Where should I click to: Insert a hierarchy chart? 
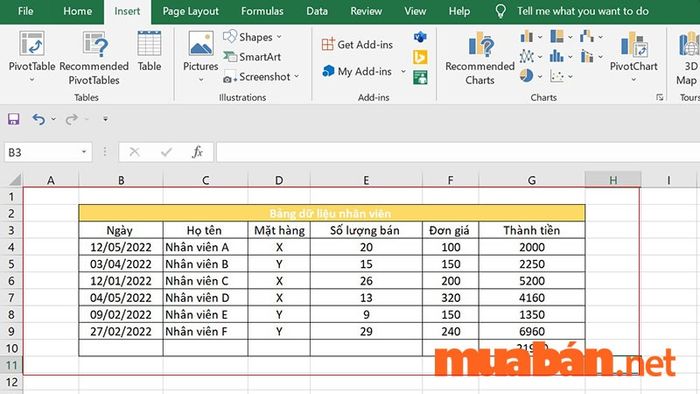557,36
